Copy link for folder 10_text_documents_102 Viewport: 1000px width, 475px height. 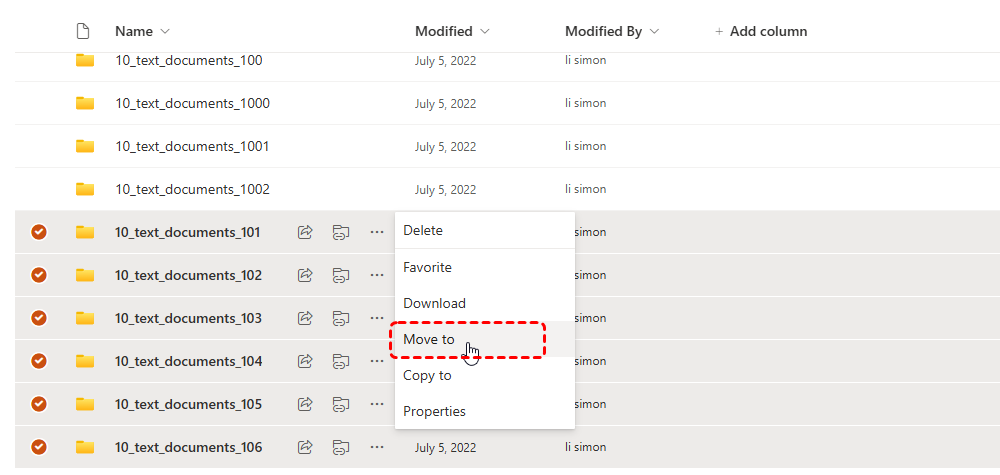(x=341, y=275)
